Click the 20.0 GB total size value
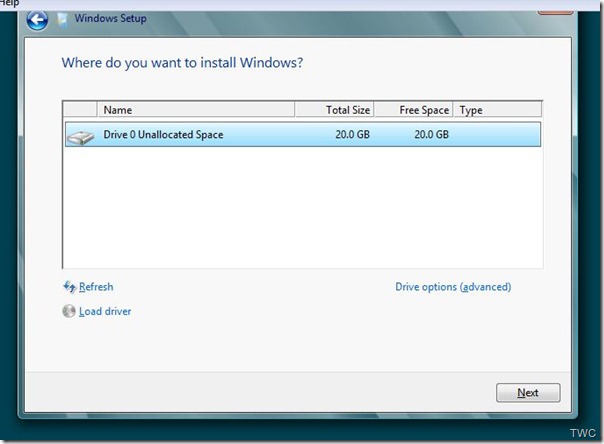 (352, 134)
